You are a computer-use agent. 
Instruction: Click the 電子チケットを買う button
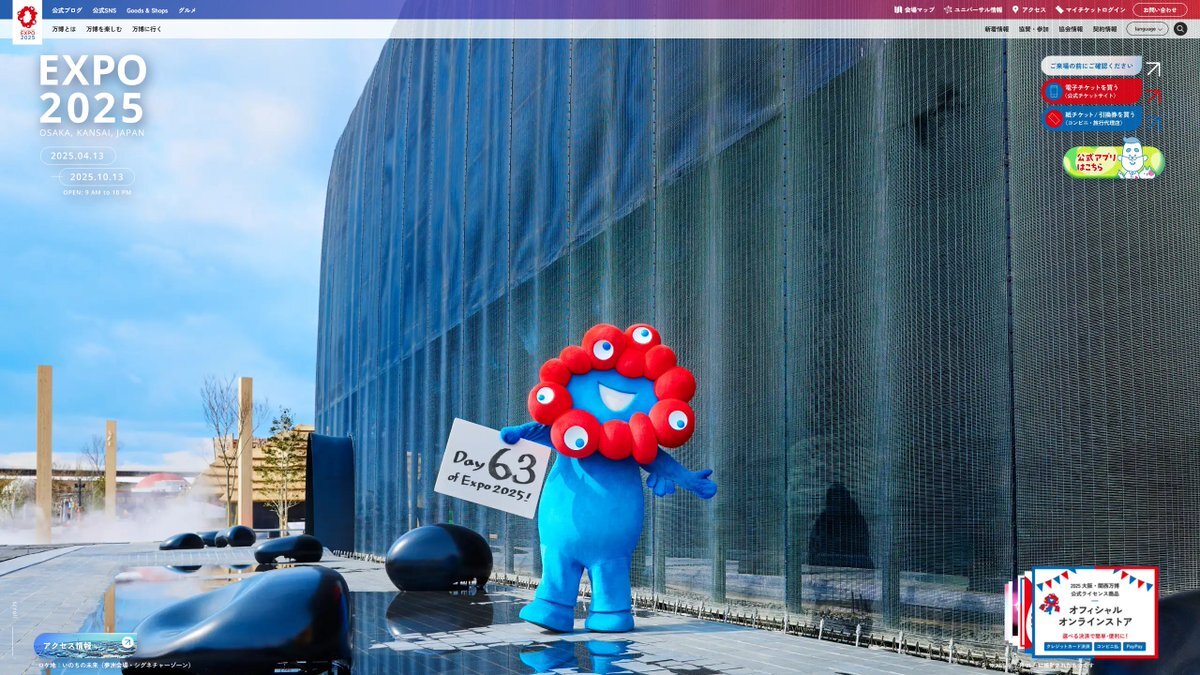pos(1091,92)
